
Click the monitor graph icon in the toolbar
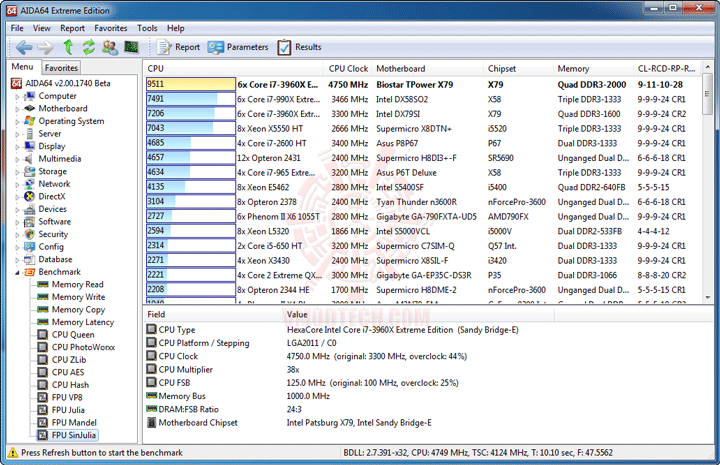click(131, 47)
